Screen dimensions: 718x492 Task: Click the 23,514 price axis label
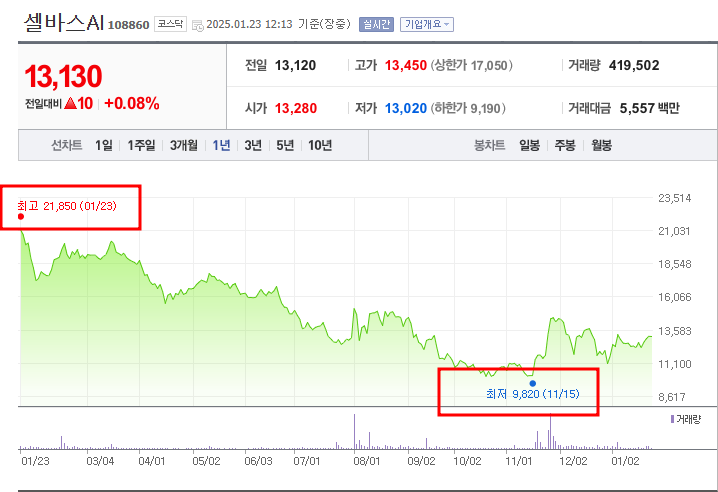click(x=674, y=198)
